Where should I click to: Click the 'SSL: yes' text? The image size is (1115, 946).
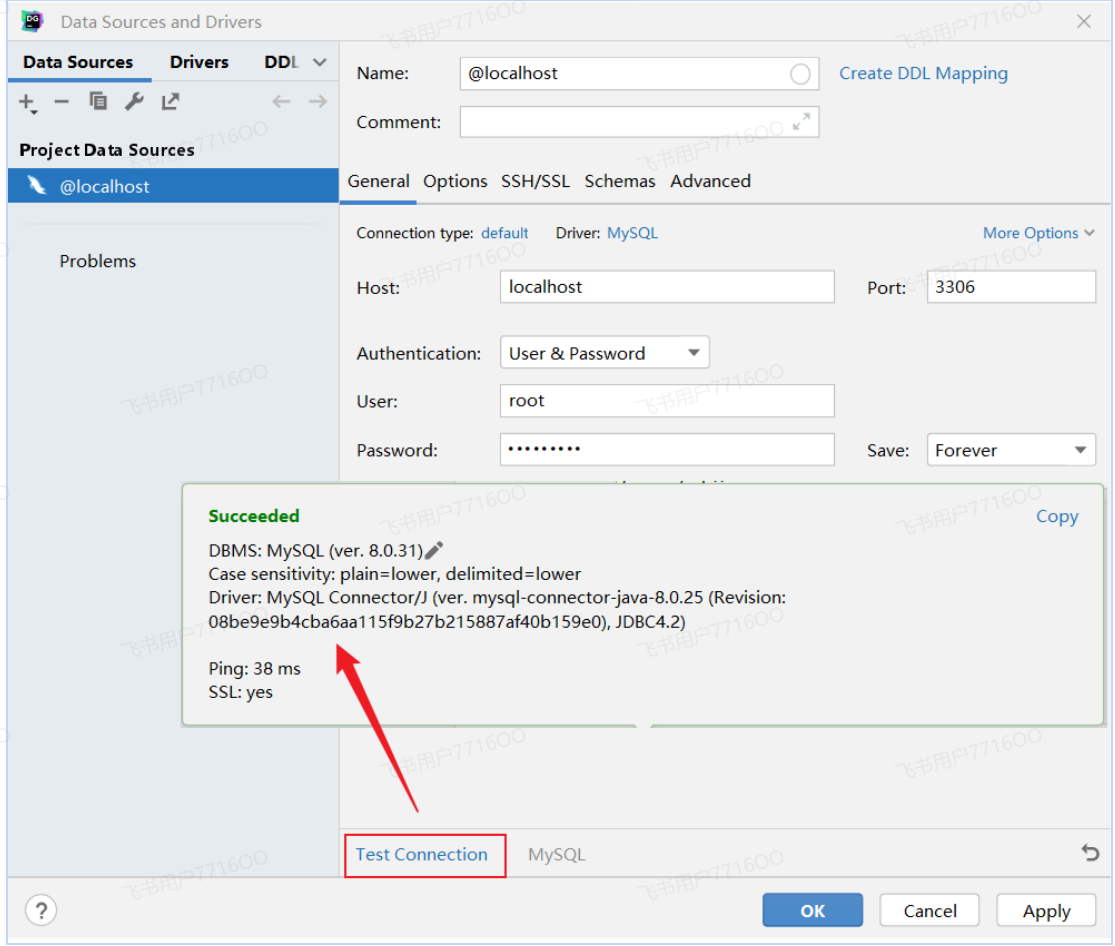pyautogui.click(x=240, y=692)
